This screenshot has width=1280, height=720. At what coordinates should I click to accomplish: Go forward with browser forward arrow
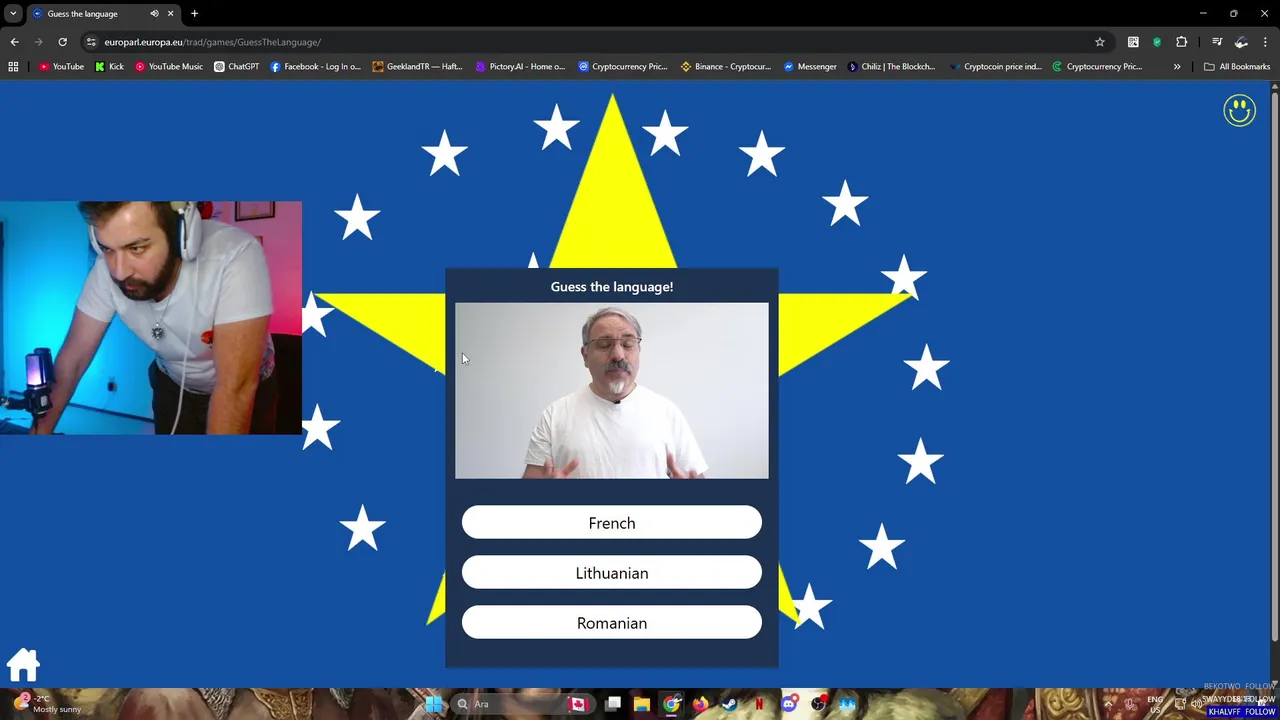(38, 42)
